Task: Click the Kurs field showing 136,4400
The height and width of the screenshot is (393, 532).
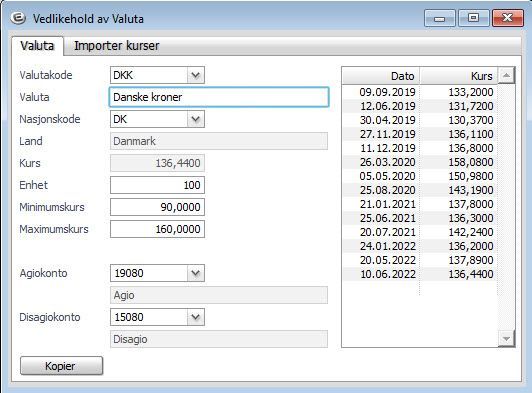Action: point(157,163)
